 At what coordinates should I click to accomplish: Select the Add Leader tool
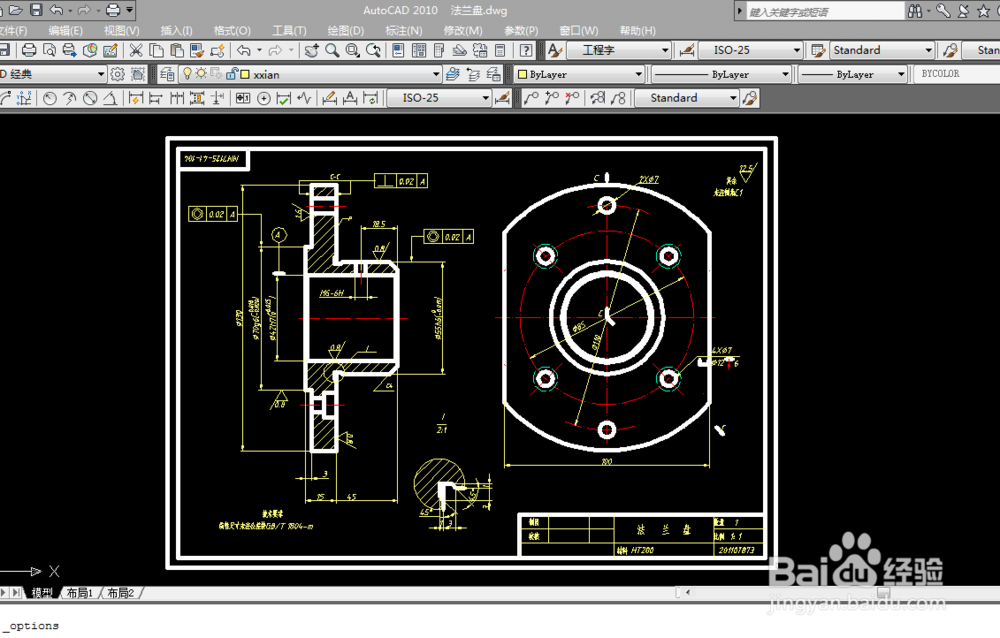click(552, 98)
